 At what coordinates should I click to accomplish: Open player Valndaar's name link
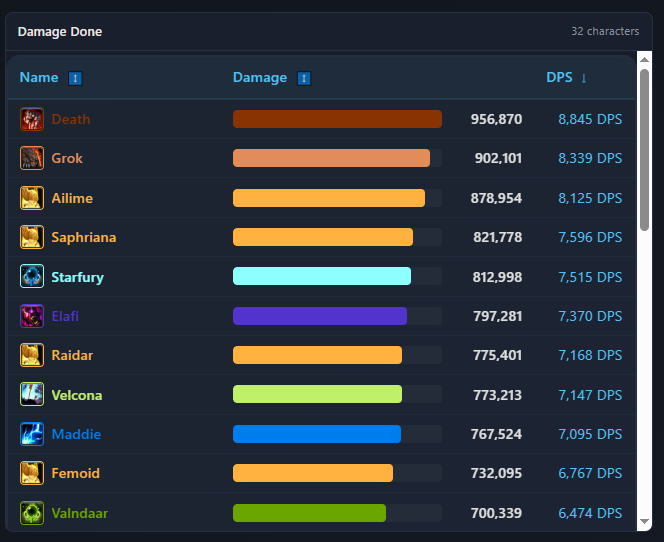tap(80, 513)
